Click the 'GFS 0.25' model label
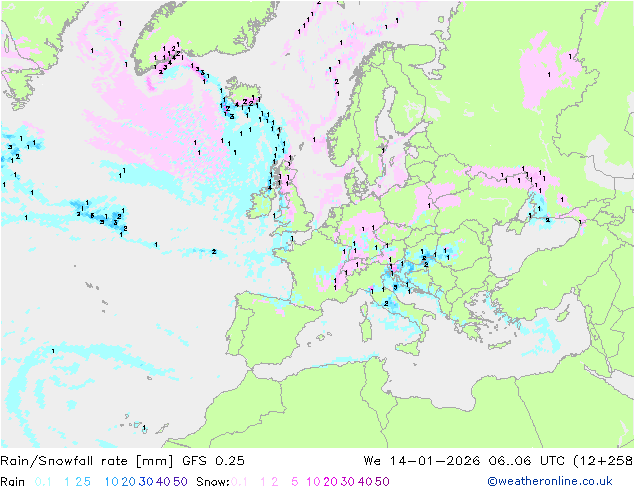634x490 pixels. 213,461
